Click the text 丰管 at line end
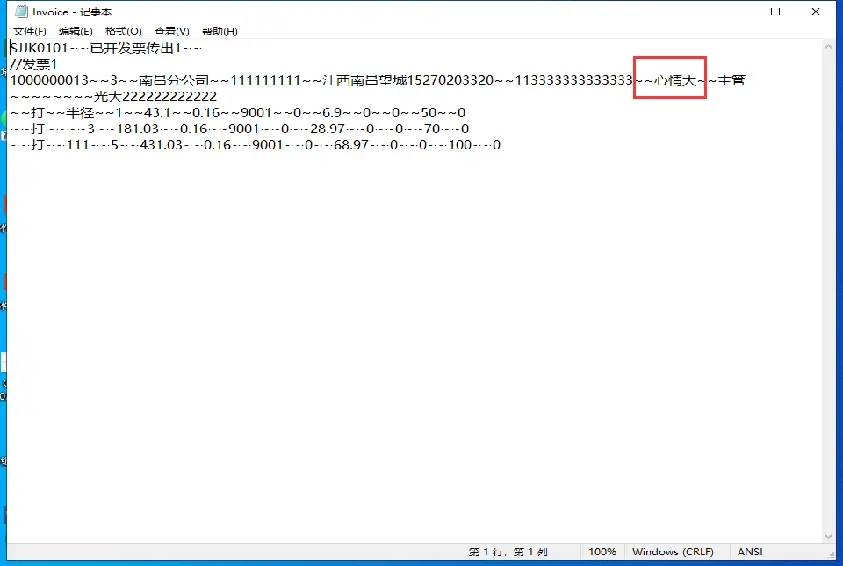The image size is (843, 566). (732, 80)
